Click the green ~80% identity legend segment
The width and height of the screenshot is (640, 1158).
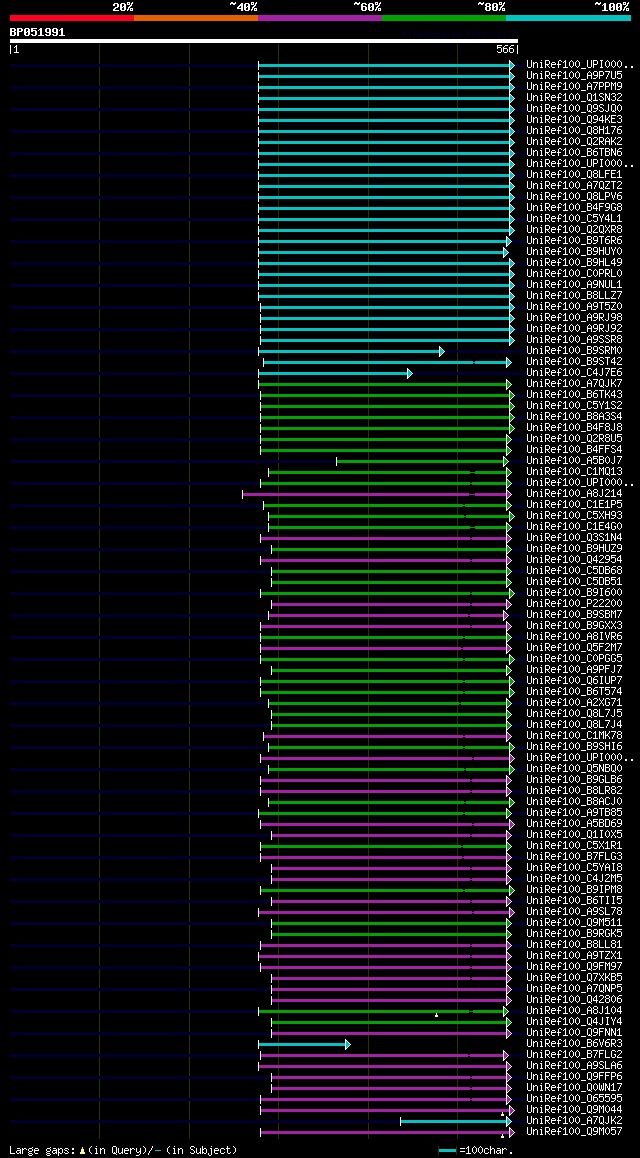pyautogui.click(x=444, y=17)
